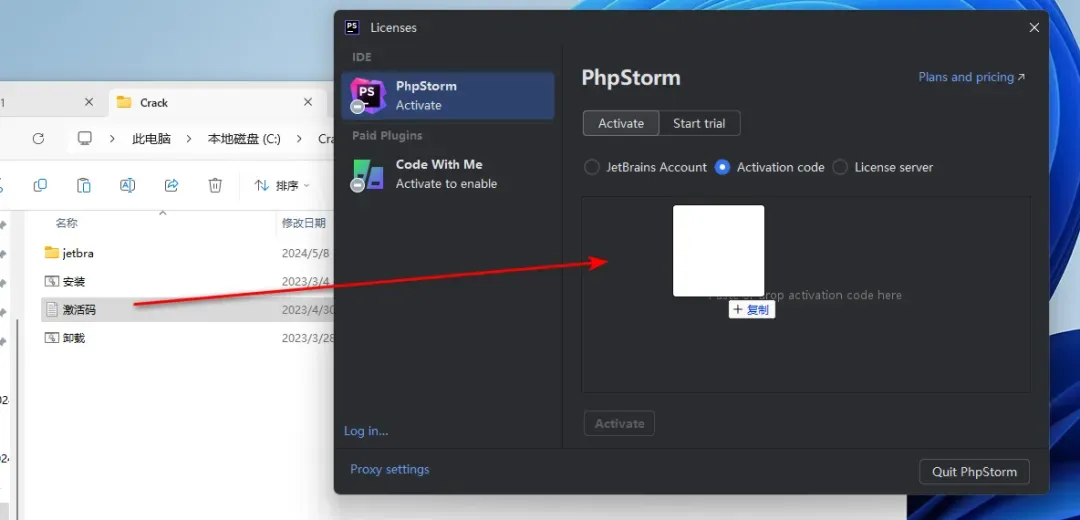Image resolution: width=1080 pixels, height=520 pixels.
Task: Click the computer icon in the address bar
Action: [x=85, y=138]
